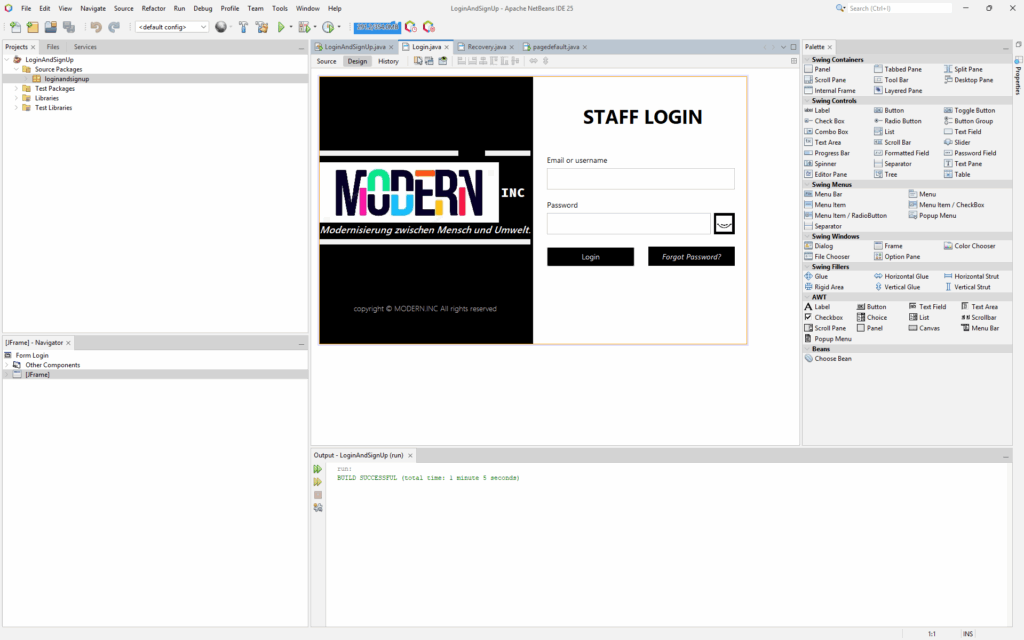Select the [JFrame] node in Navigator
The image size is (1024, 640).
tap(37, 375)
